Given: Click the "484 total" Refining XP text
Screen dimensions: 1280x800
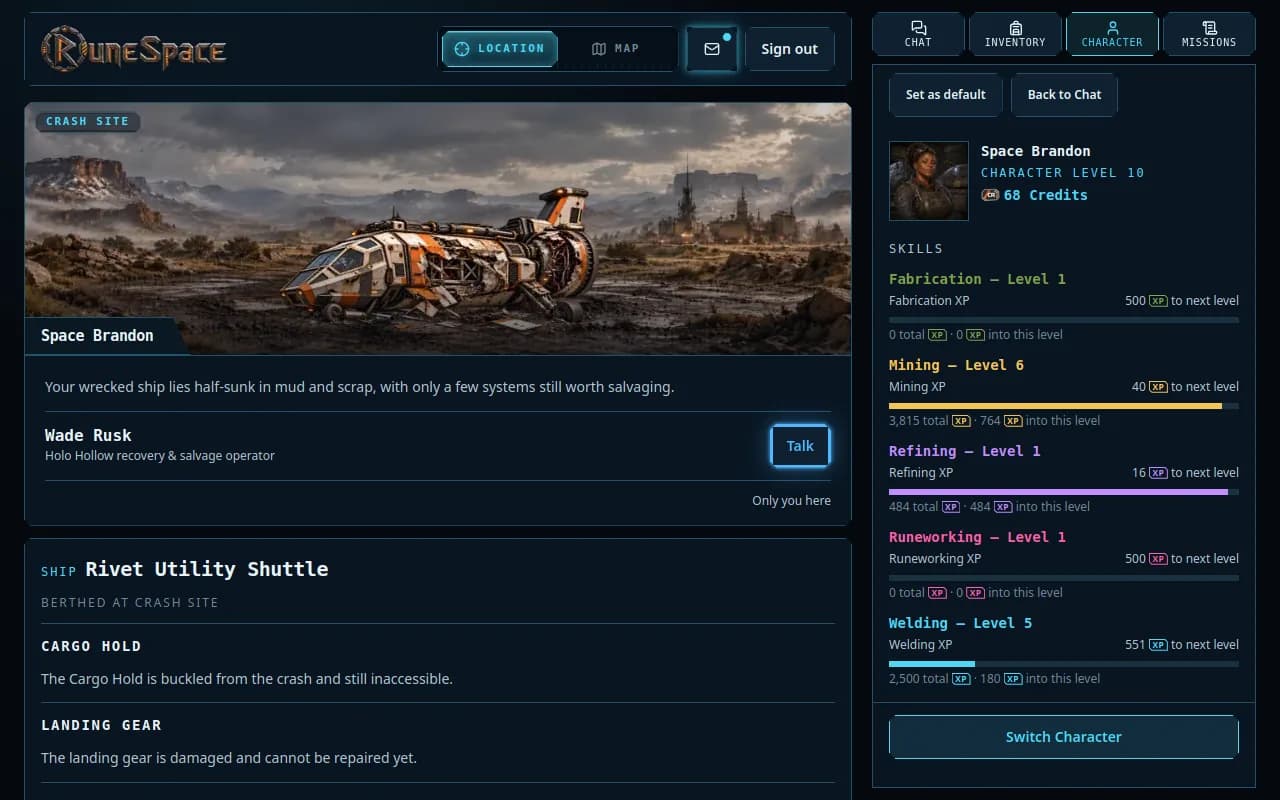Looking at the screenshot, I should [913, 507].
